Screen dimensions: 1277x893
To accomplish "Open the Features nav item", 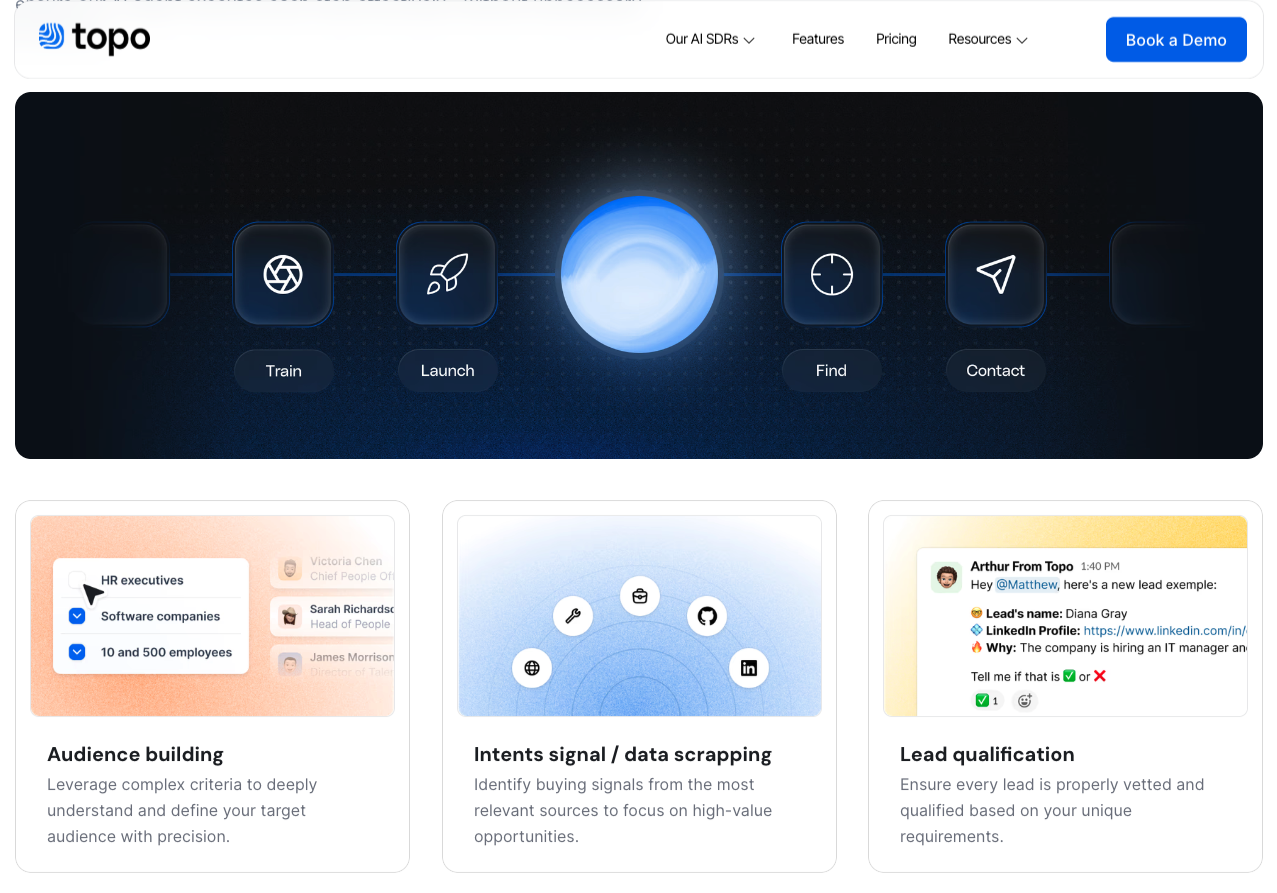I will pyautogui.click(x=818, y=40).
